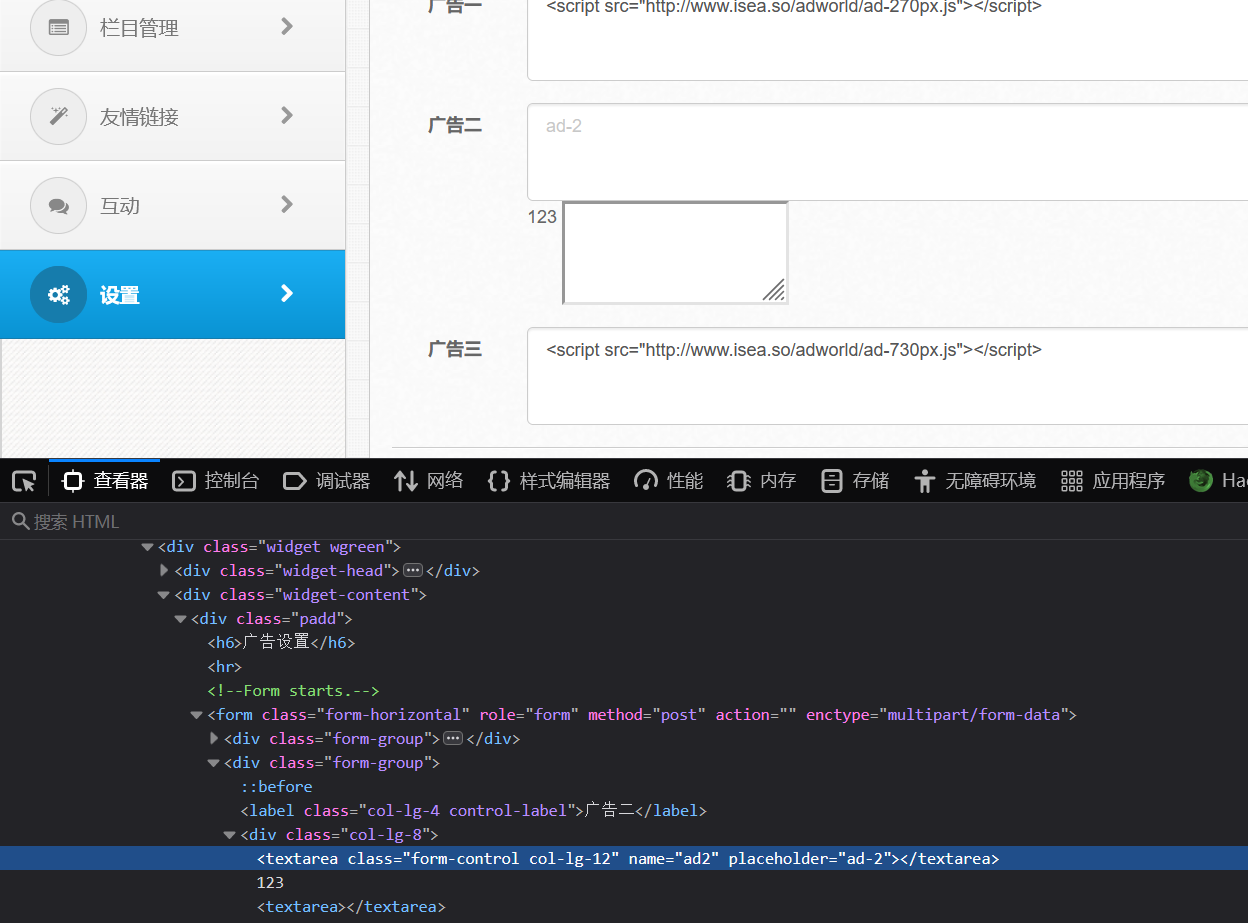Expand the 互动 menu chevron
This screenshot has height=923, width=1248.
(287, 204)
